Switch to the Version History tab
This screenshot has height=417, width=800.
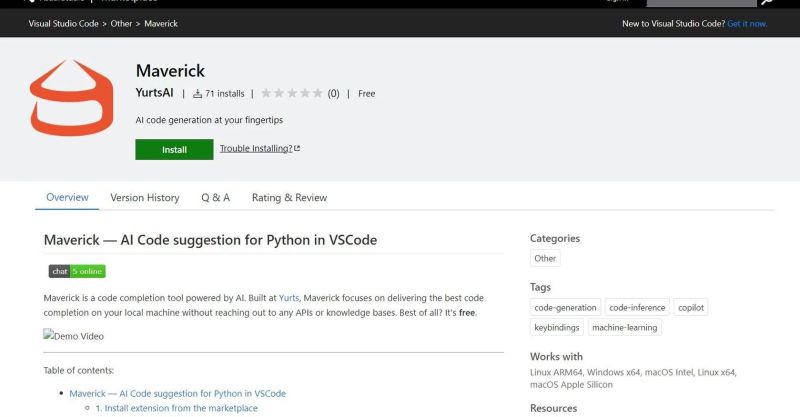click(145, 198)
